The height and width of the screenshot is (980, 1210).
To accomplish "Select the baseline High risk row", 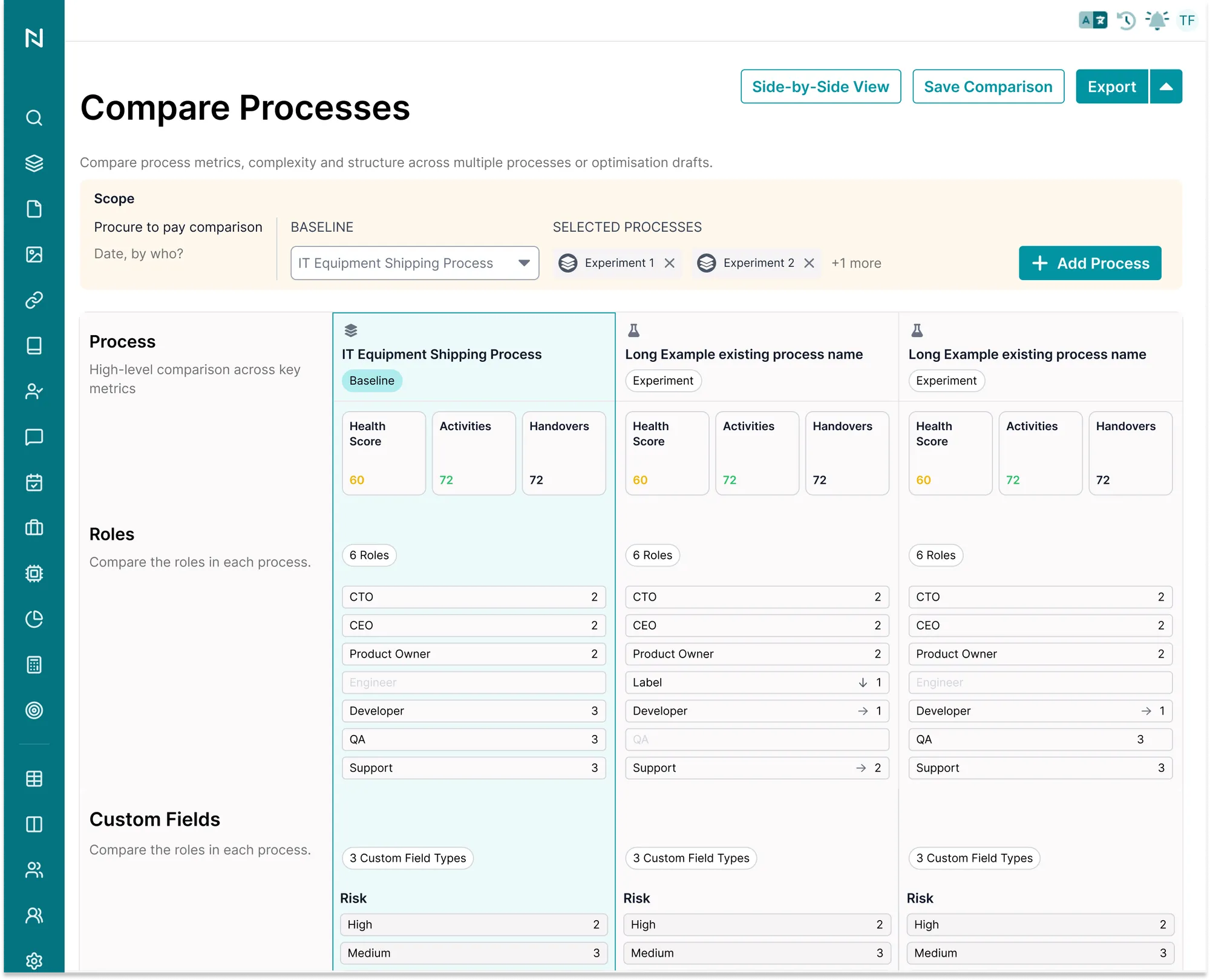I will click(474, 924).
